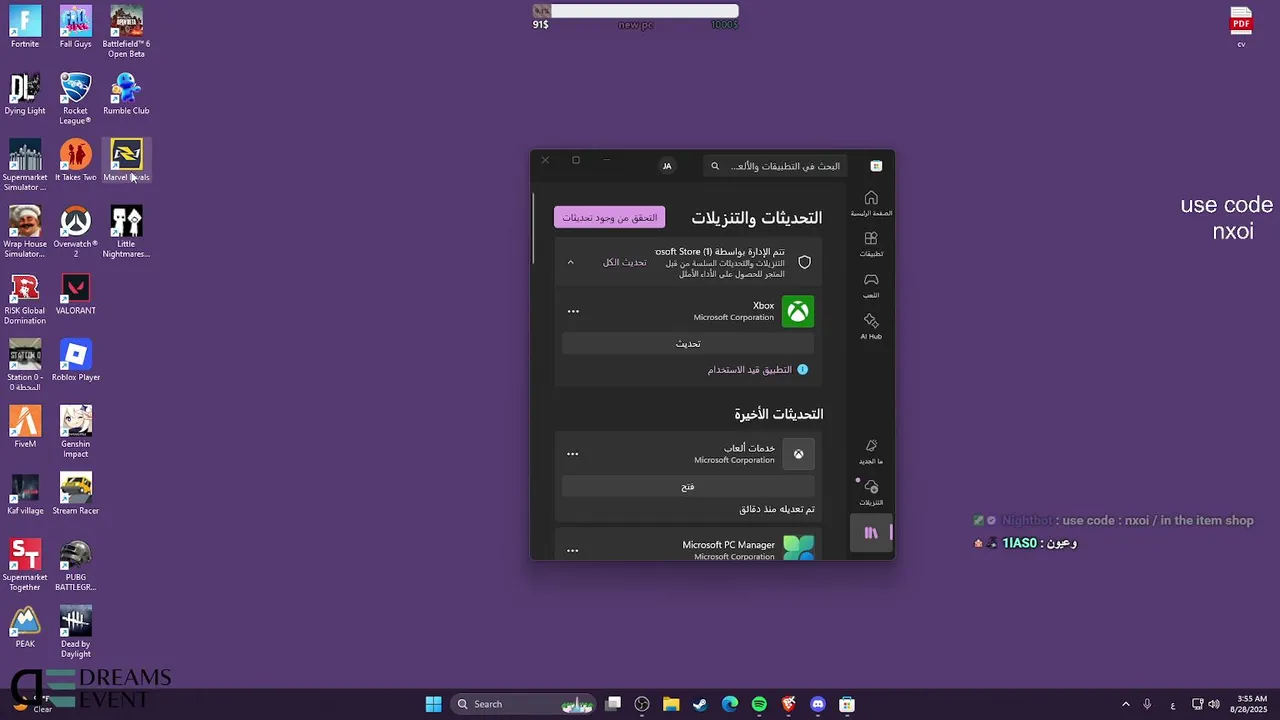Select the Marvel Rivals desktop icon
This screenshot has width=1280, height=720.
[126, 160]
